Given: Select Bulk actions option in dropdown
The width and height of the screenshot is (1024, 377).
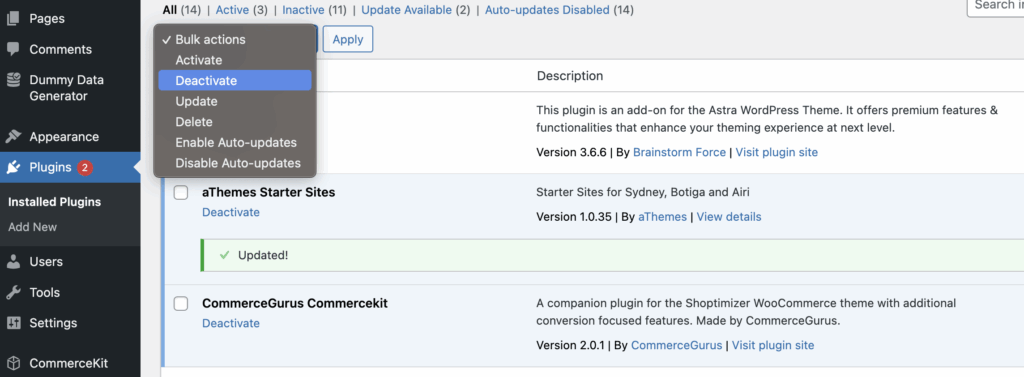Looking at the screenshot, I should click(x=235, y=39).
